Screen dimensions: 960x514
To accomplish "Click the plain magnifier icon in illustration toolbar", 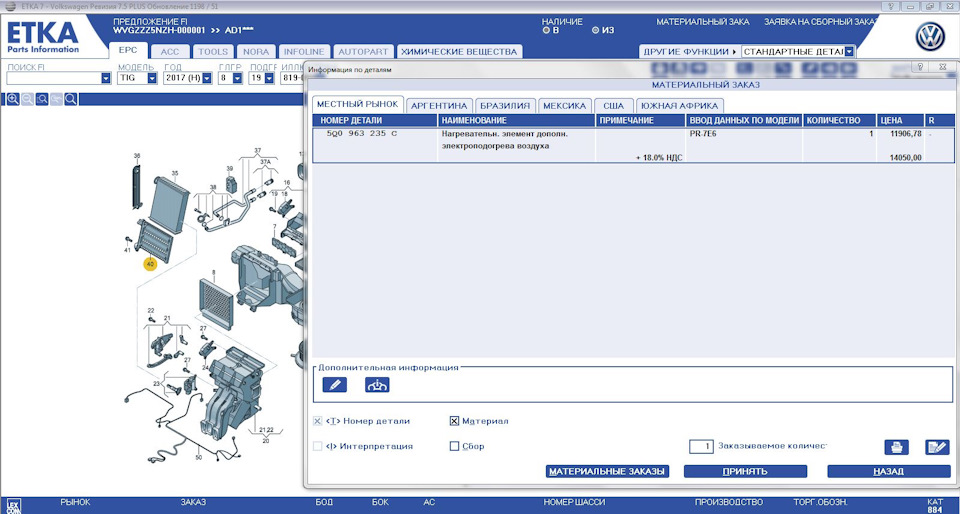I will point(70,99).
